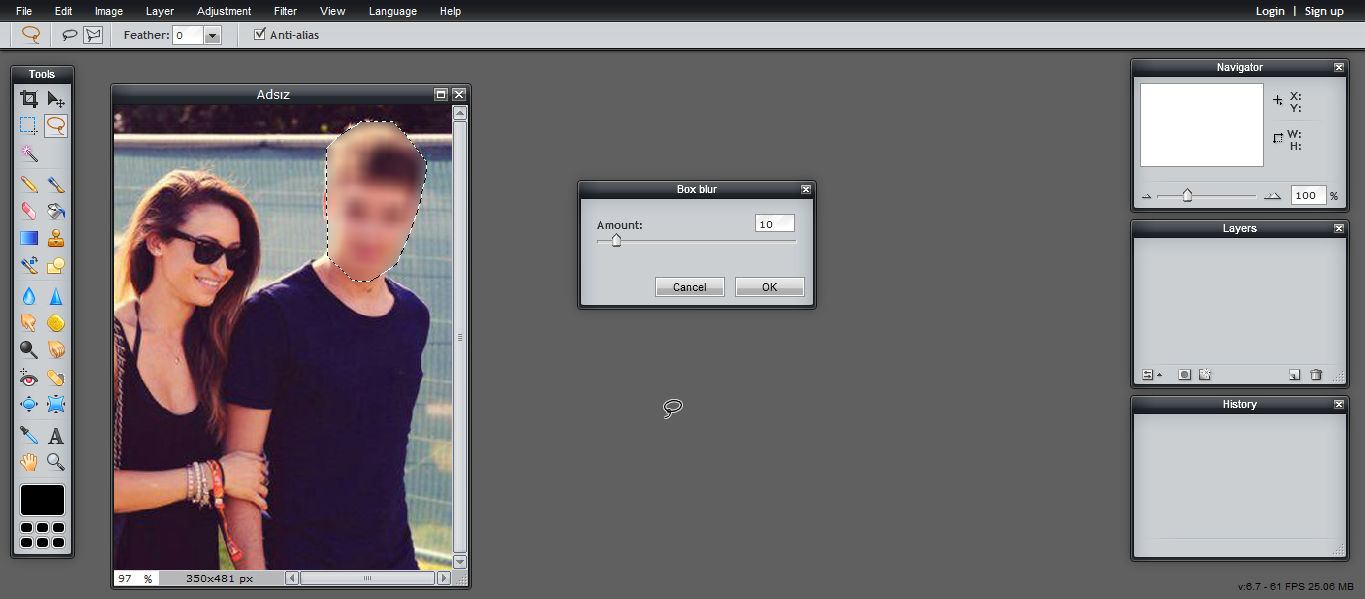Select the Hand tool
1365x599 pixels.
(29, 462)
